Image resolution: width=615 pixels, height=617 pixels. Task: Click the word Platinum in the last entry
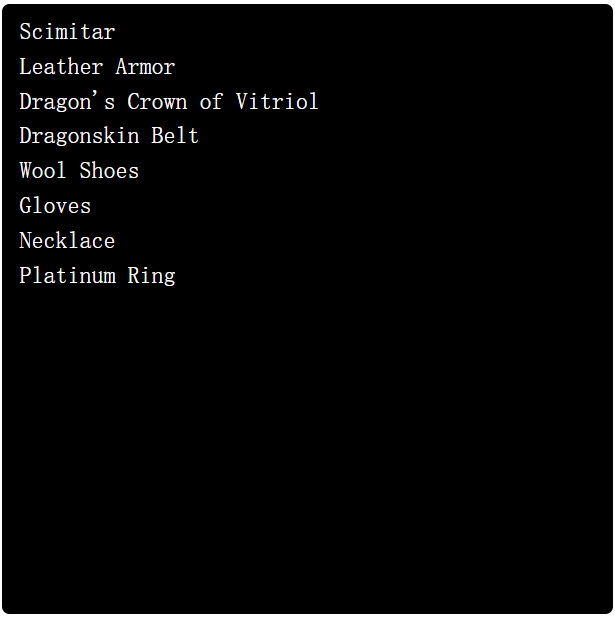point(68,275)
